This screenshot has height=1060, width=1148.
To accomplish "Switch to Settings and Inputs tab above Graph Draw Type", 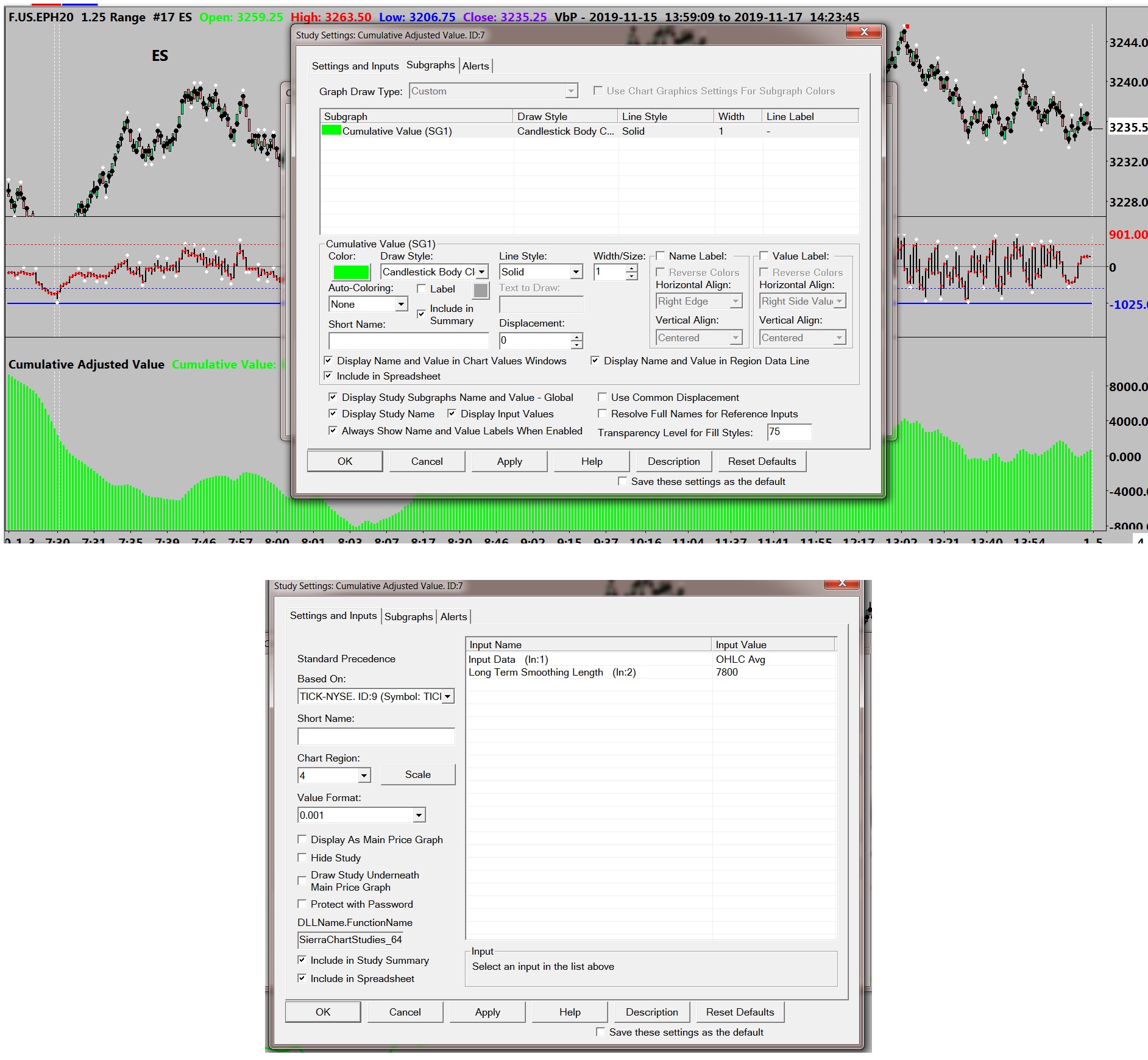I will (x=355, y=66).
